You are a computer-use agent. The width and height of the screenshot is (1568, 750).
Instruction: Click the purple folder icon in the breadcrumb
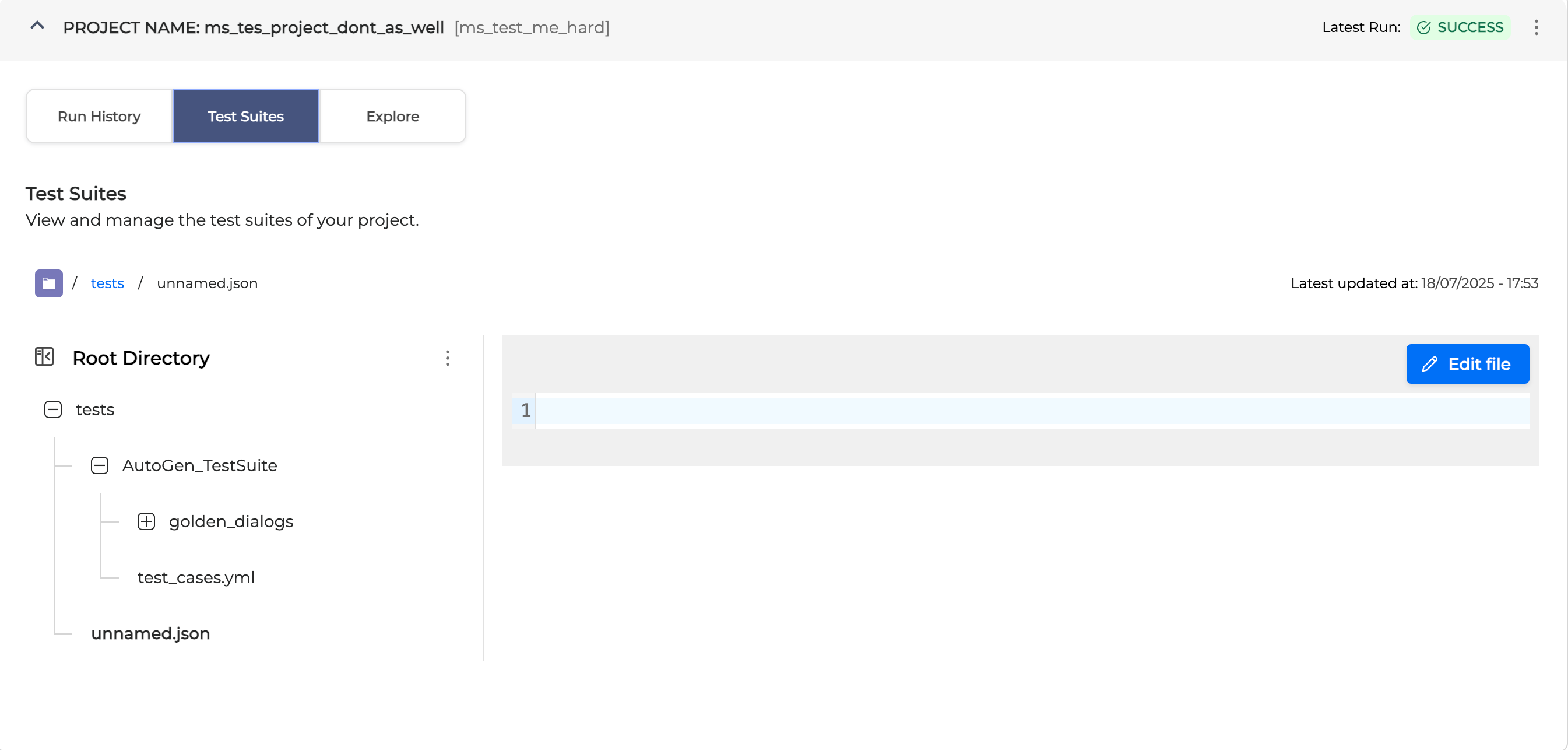(x=48, y=282)
